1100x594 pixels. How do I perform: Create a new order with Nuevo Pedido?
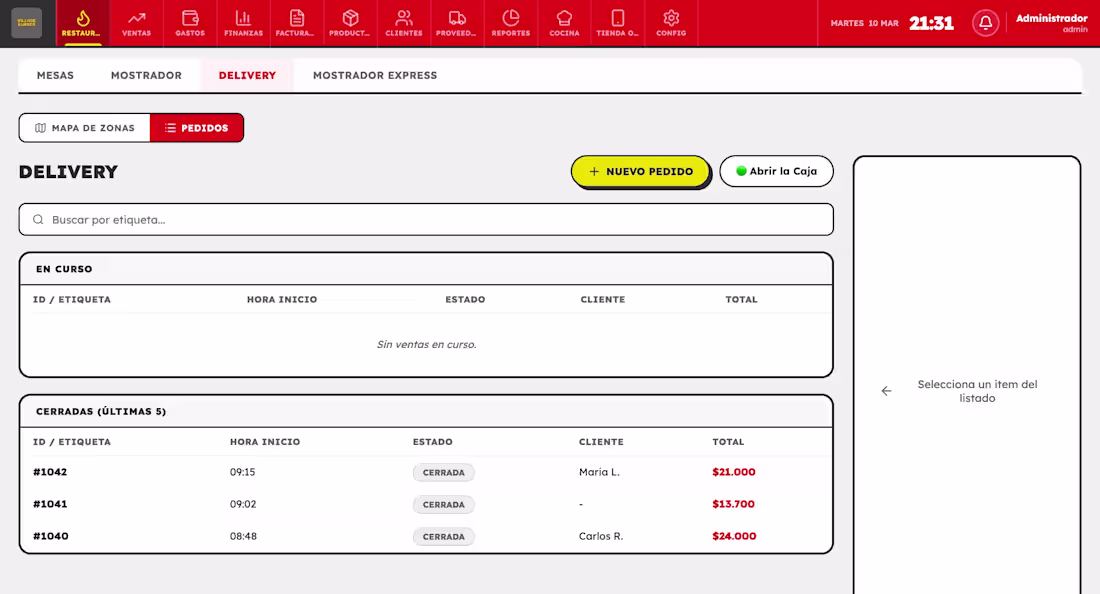pos(640,171)
